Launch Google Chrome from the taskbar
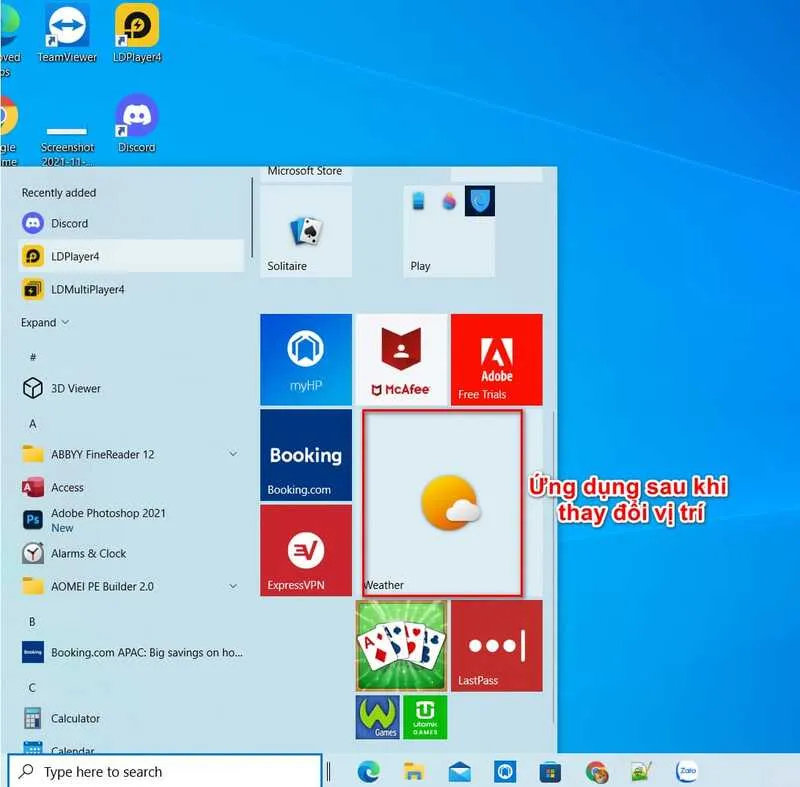Viewport: 800px width, 787px height. point(600,771)
